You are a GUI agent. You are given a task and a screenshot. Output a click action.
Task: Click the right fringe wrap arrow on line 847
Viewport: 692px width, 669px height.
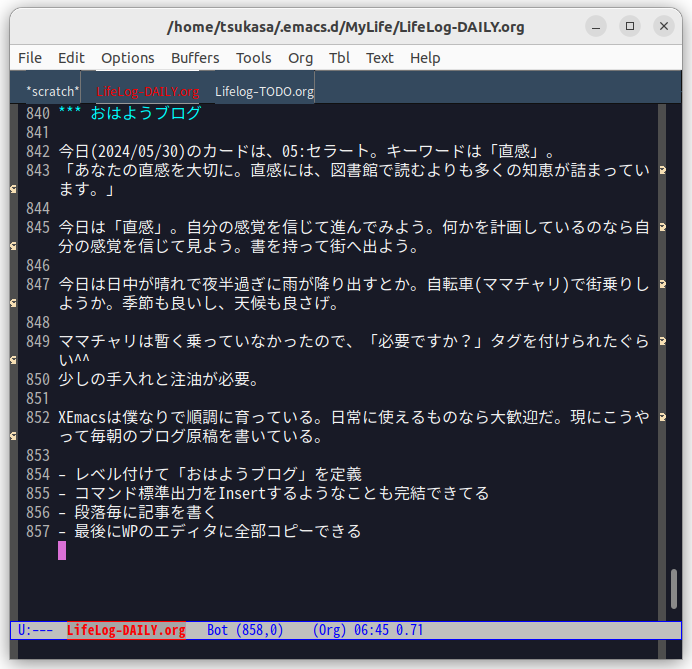[x=662, y=284]
